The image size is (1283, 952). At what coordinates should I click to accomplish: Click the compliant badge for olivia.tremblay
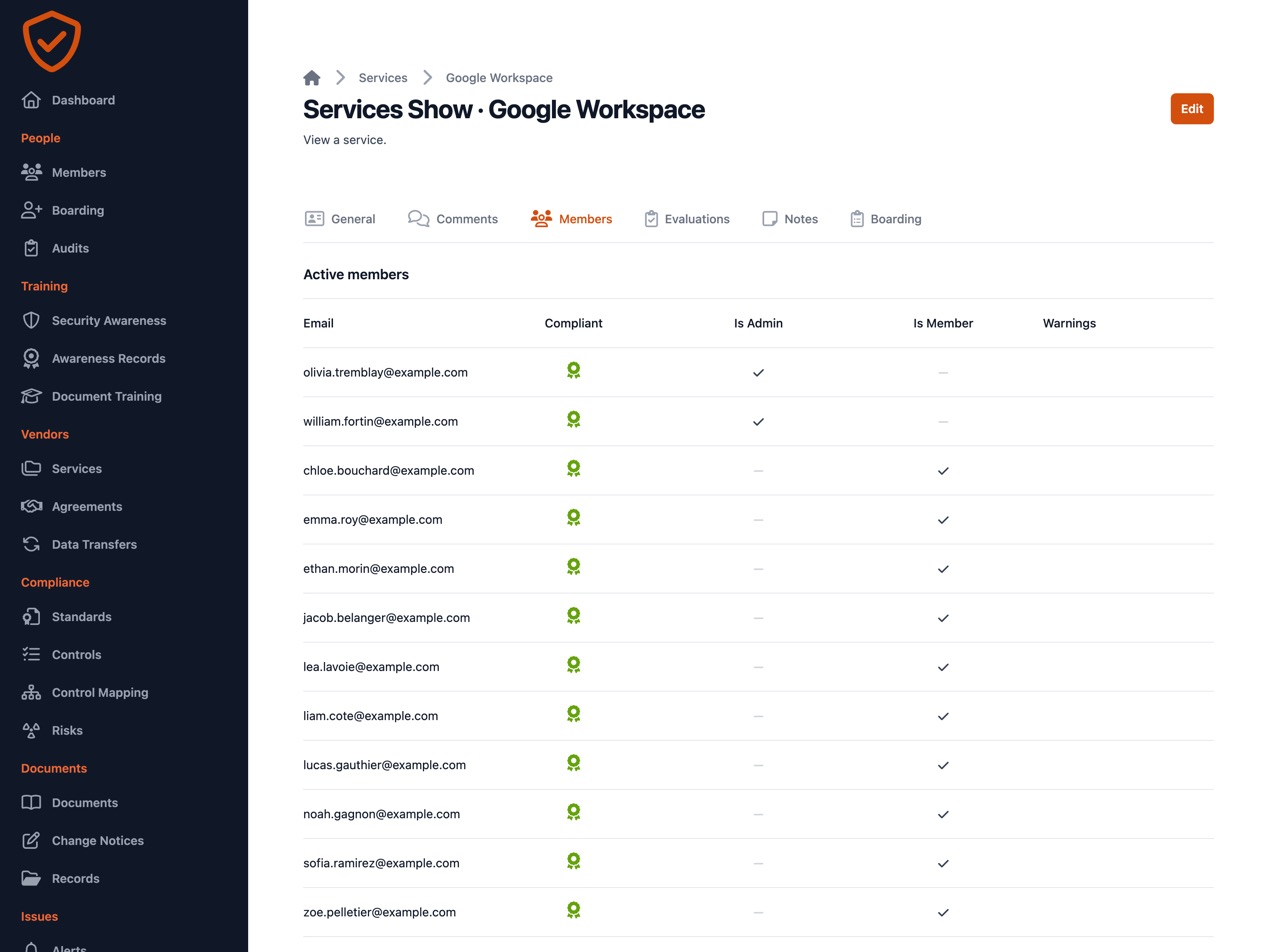tap(574, 371)
